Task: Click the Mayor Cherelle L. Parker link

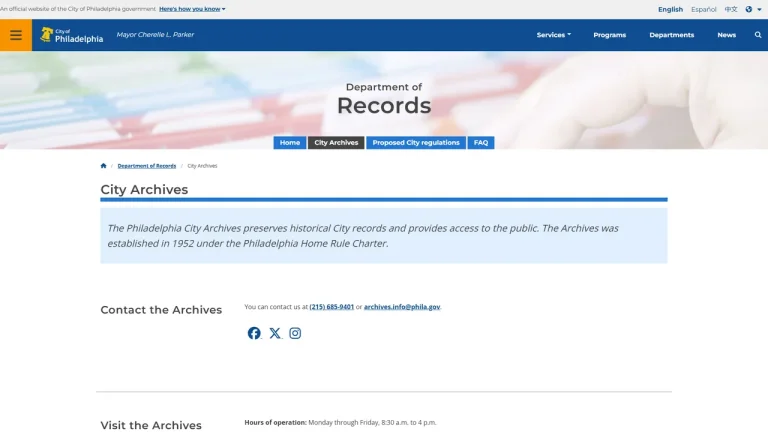Action: click(155, 35)
